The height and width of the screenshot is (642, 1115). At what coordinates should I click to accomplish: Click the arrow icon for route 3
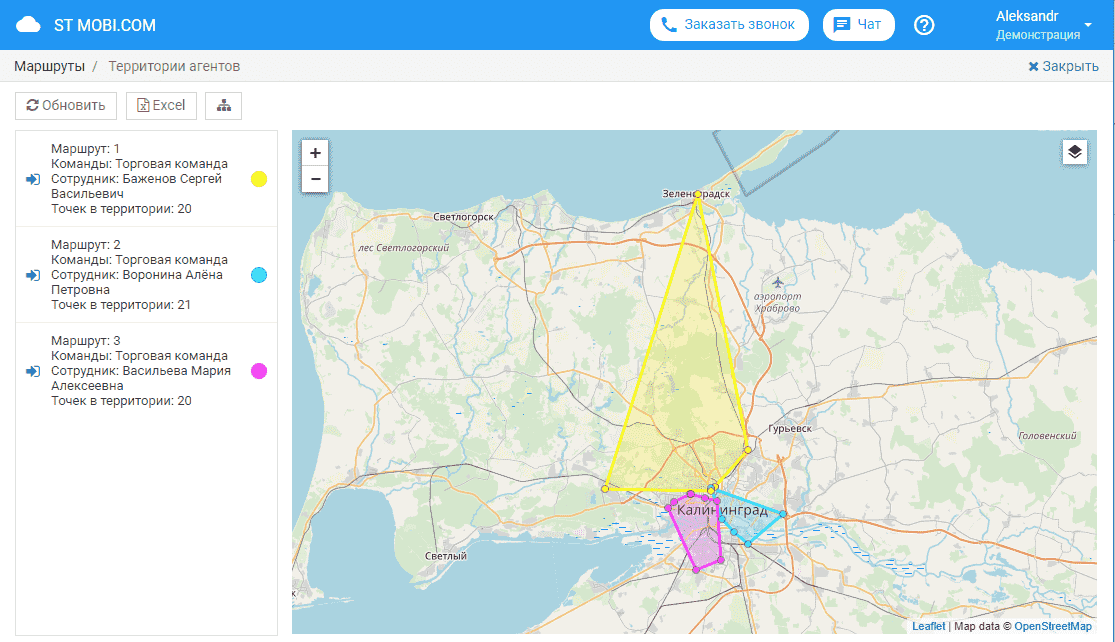(x=33, y=371)
